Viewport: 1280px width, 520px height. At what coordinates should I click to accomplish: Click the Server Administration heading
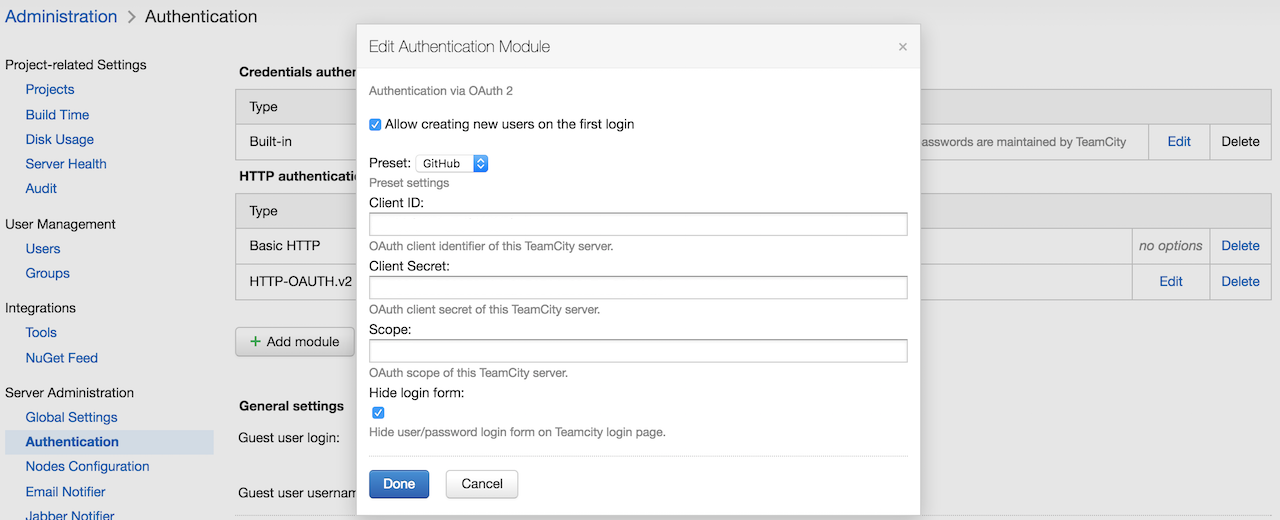69,393
